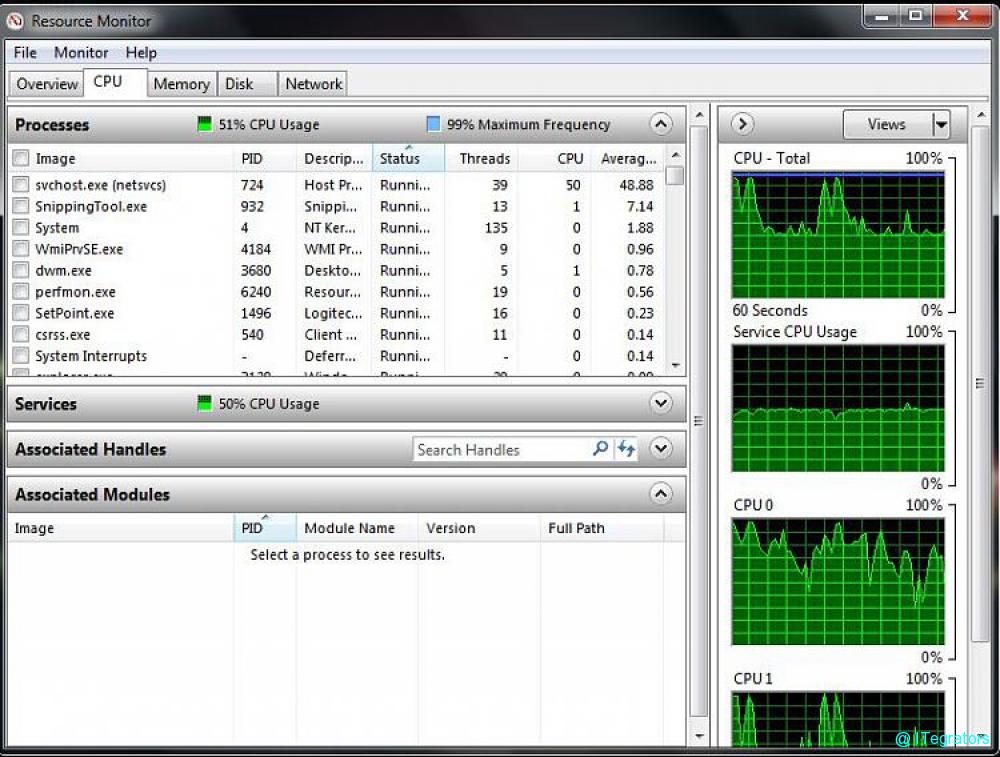Click the main pane scrollbar up arrow

[x=699, y=115]
